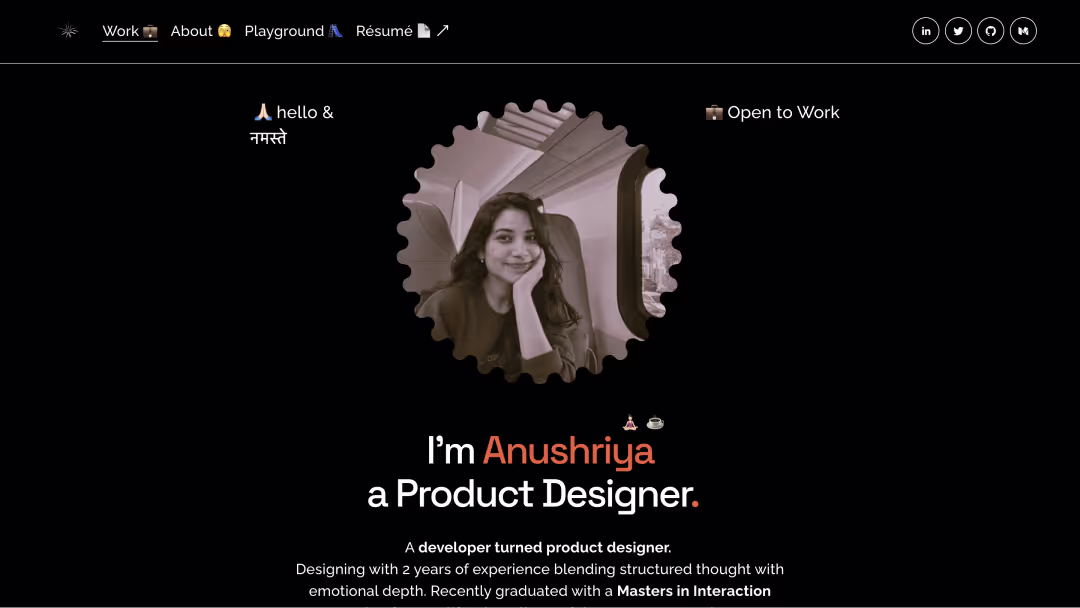Open the Twitter profile icon
Screen dimensions: 1080x608
[x=958, y=31]
